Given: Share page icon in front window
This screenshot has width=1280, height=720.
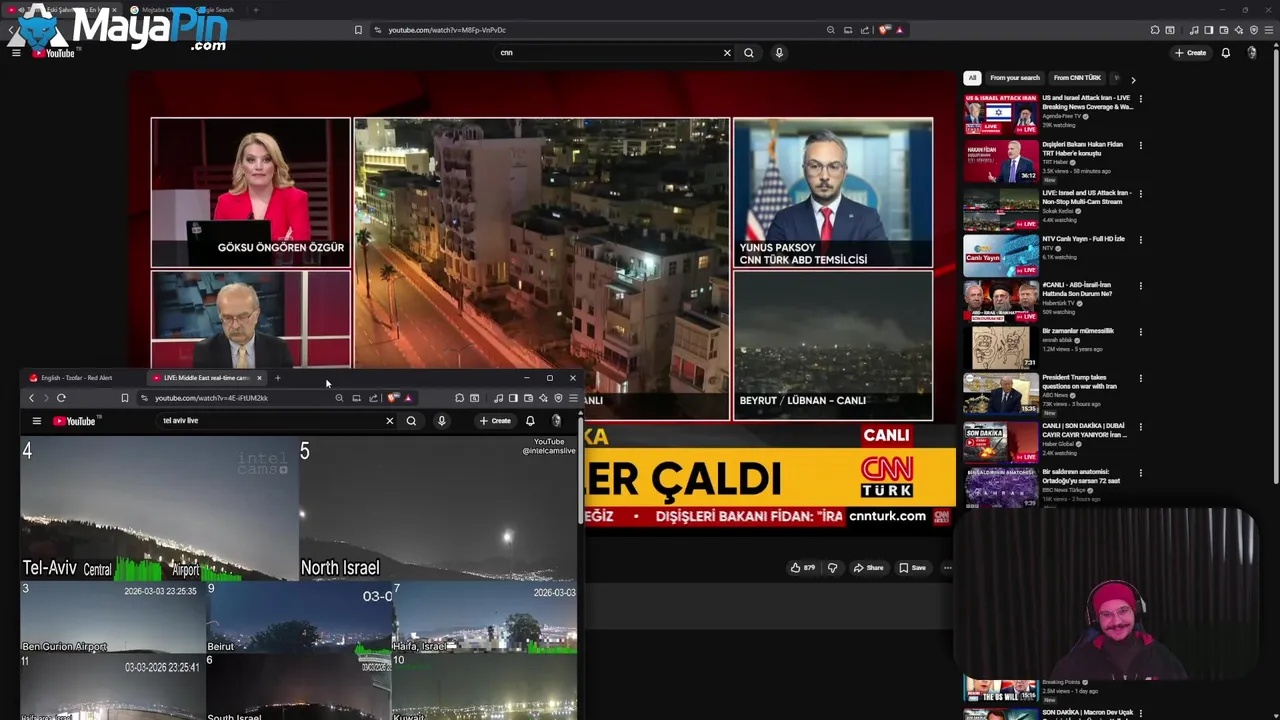Looking at the screenshot, I should (x=373, y=398).
